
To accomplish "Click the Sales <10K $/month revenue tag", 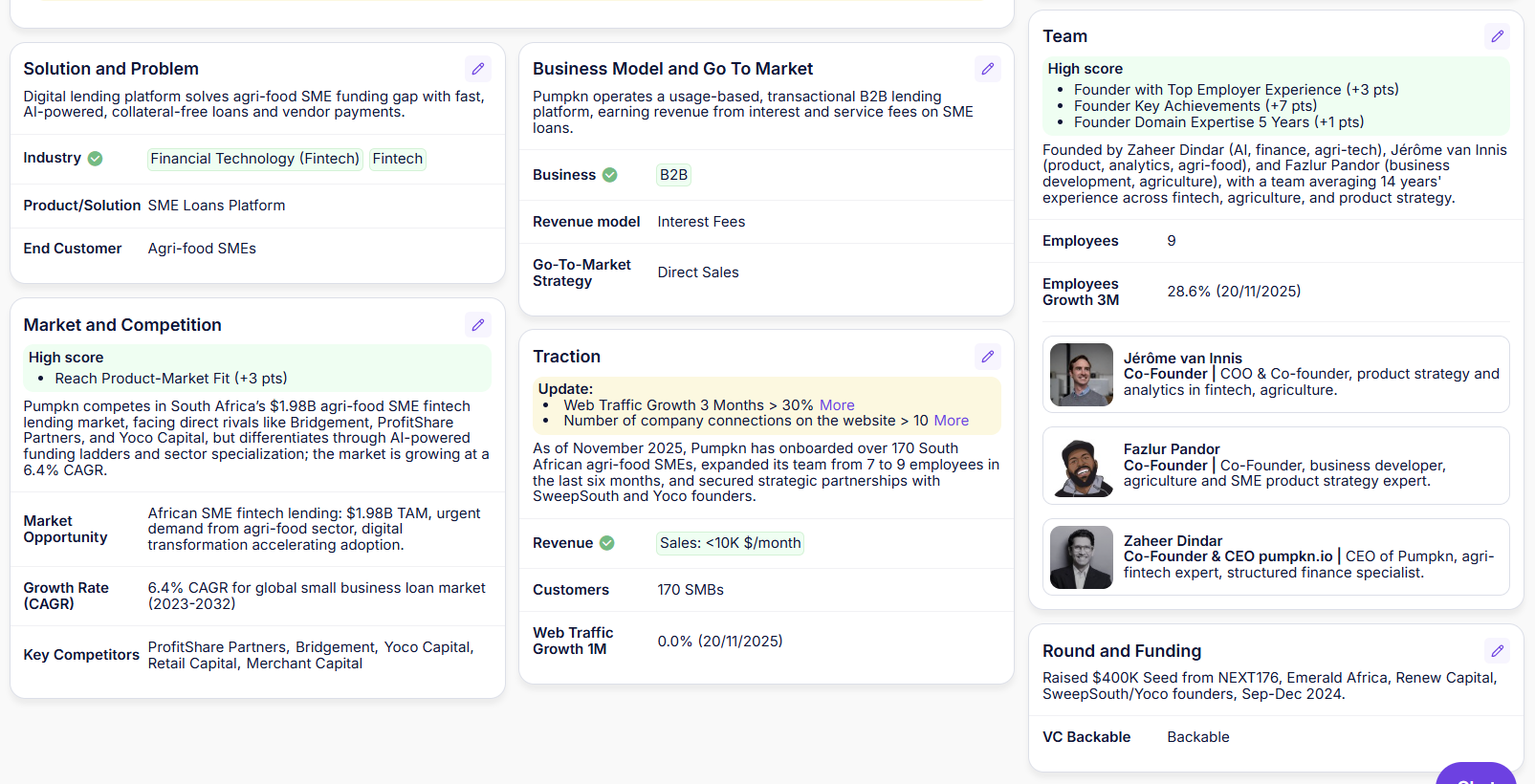I will coord(730,543).
